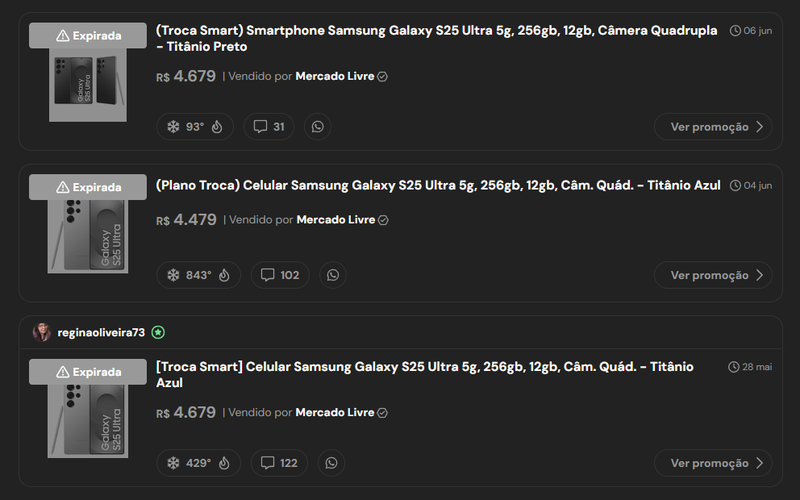Click Ver promoção for Titânio Preto deal
The width and height of the screenshot is (800, 500).
(713, 127)
